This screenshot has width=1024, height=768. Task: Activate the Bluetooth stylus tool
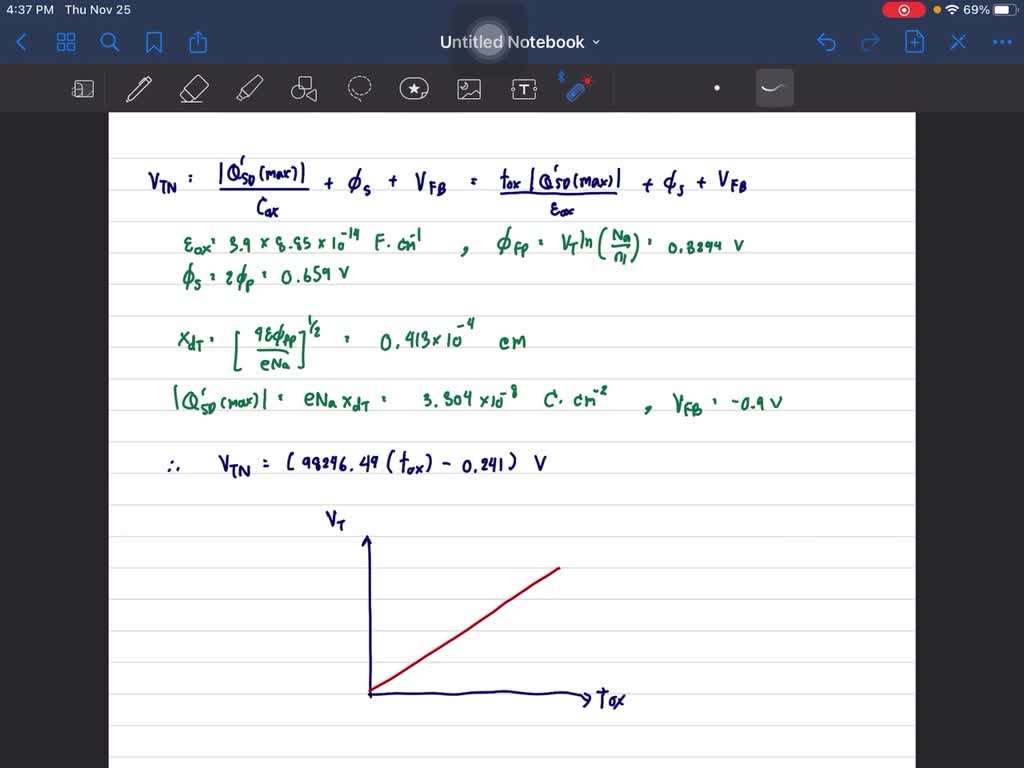(x=578, y=88)
